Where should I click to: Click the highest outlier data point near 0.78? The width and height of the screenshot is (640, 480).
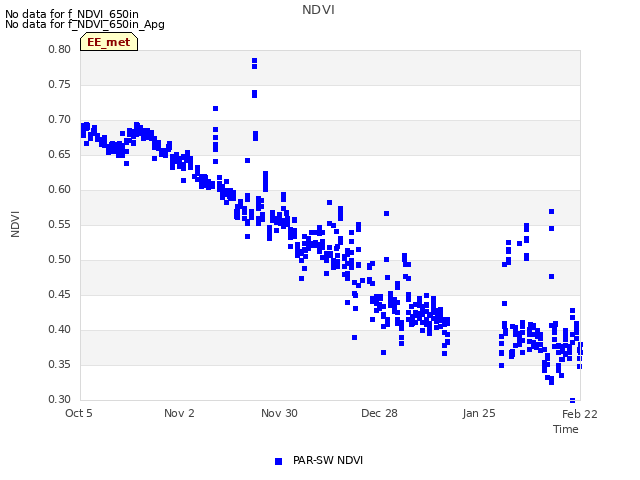point(254,61)
